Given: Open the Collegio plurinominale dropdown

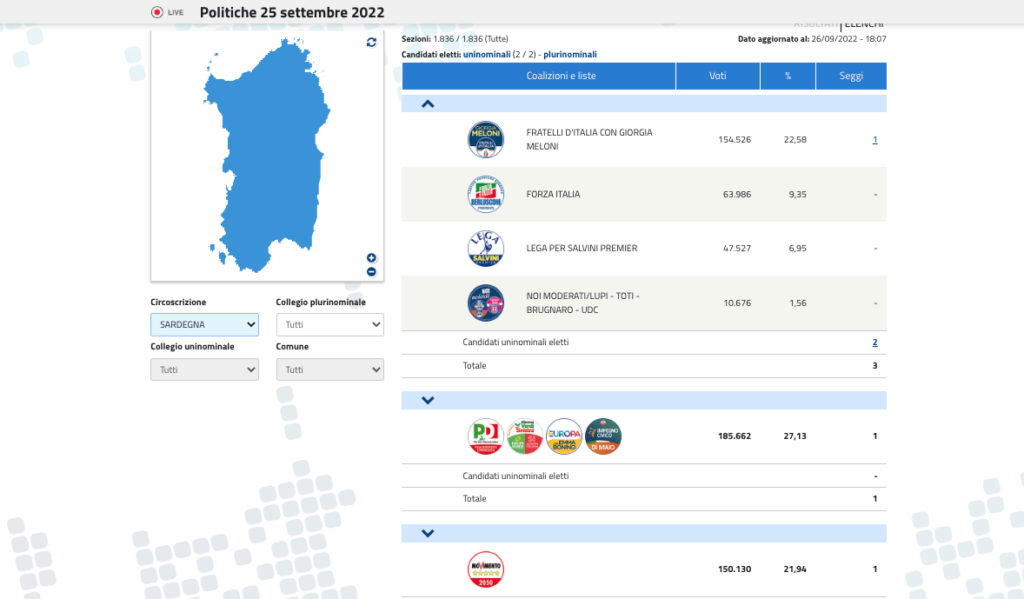Looking at the screenshot, I should tap(330, 325).
